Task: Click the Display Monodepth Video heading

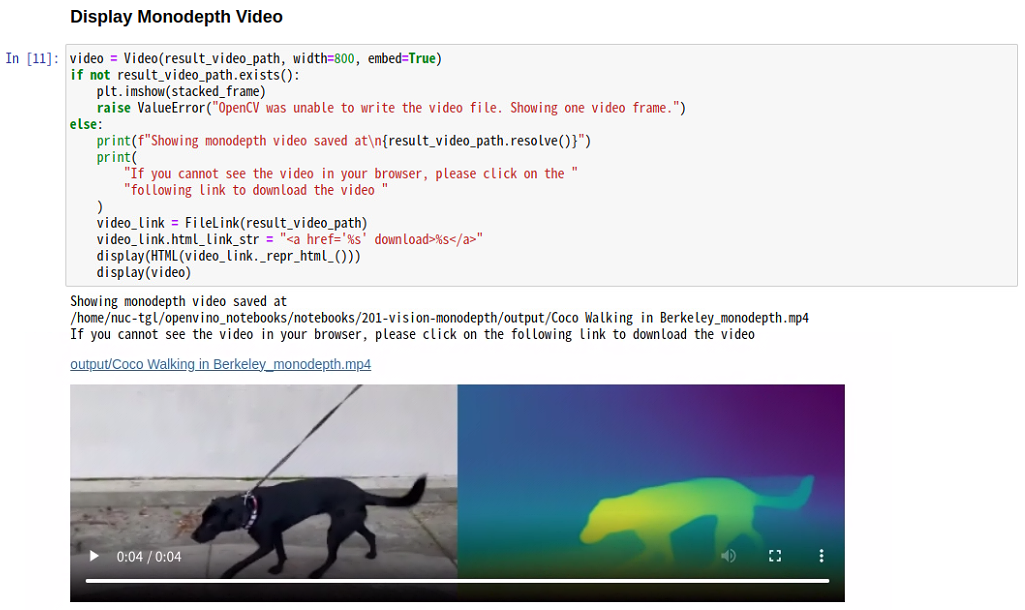Action: 176,17
